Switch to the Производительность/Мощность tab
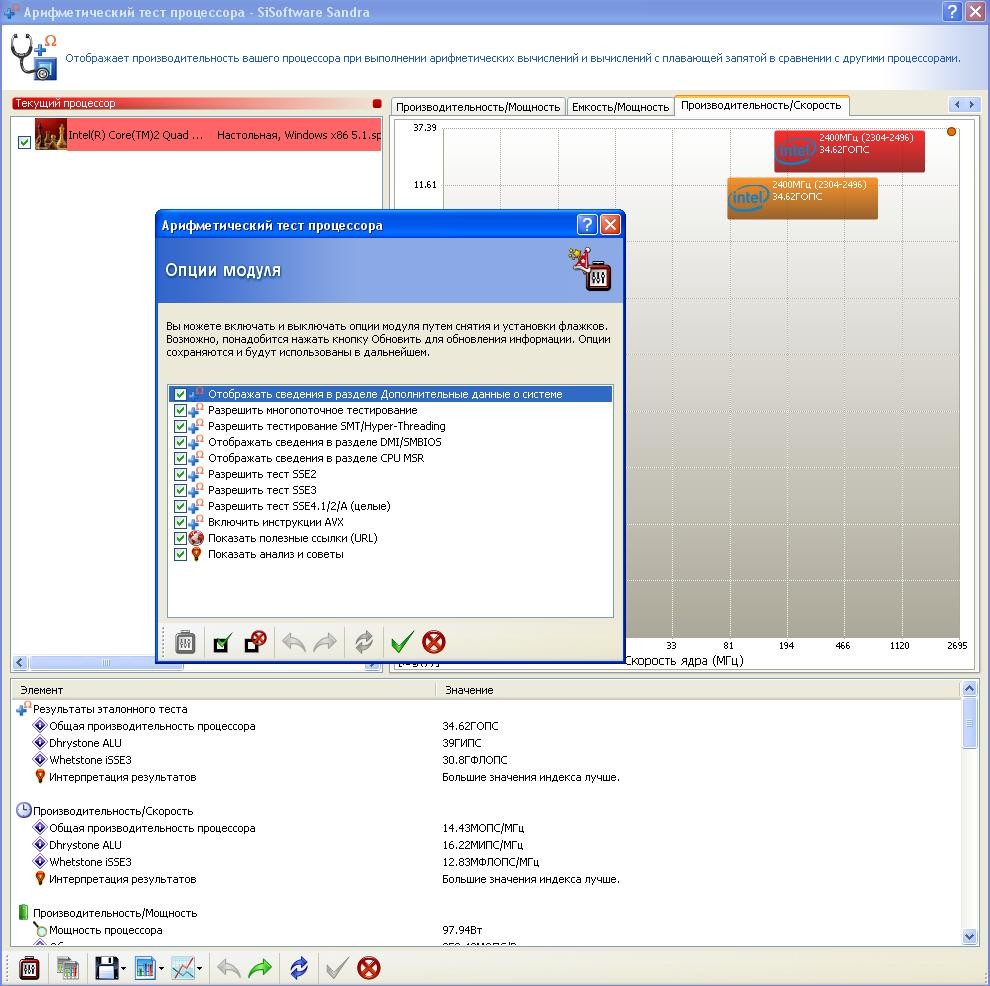Viewport: 990px width, 986px height. tap(478, 107)
